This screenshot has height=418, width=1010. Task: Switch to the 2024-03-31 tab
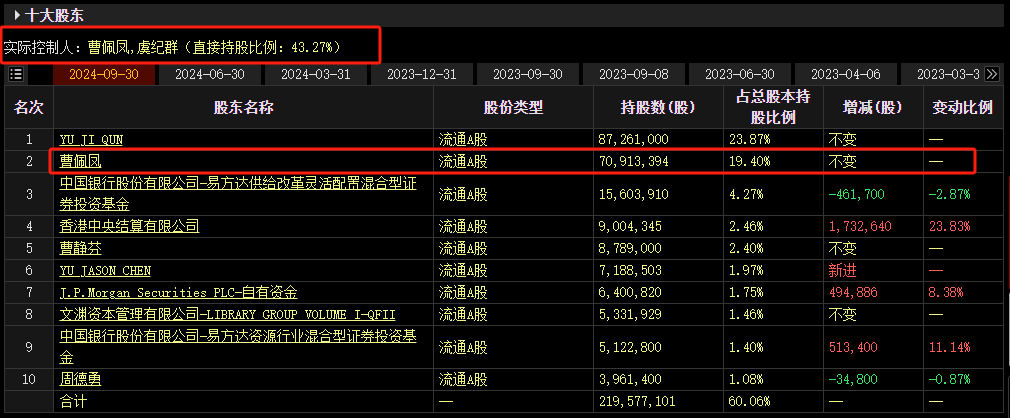click(316, 74)
